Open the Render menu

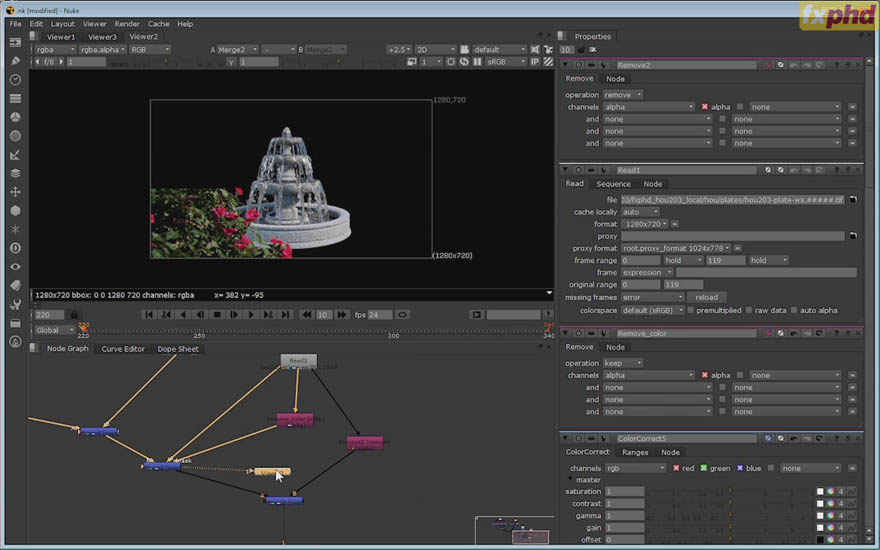pos(127,24)
